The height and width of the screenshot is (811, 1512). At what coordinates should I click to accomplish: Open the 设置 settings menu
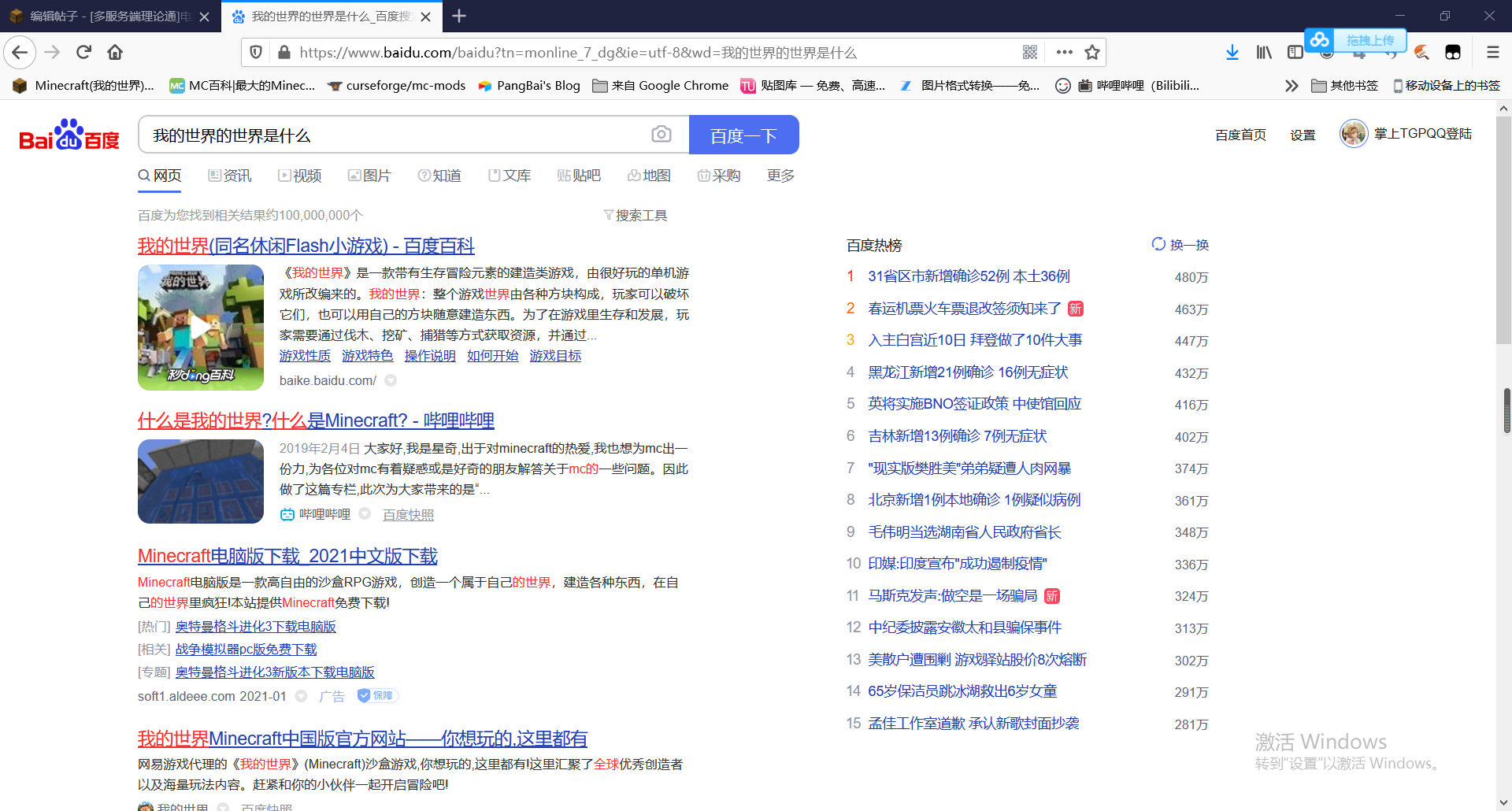pyautogui.click(x=1303, y=135)
